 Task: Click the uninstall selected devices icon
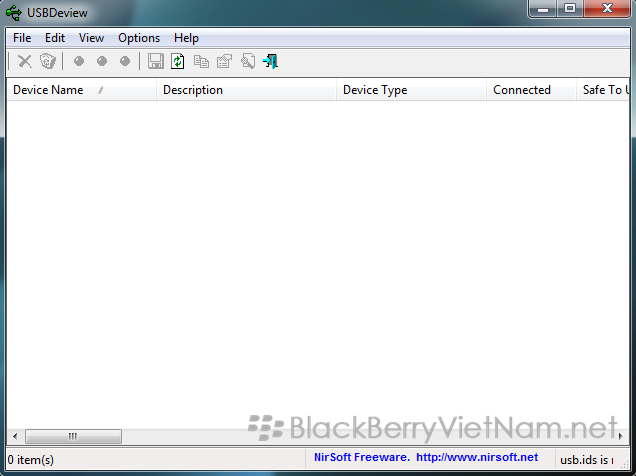47,62
